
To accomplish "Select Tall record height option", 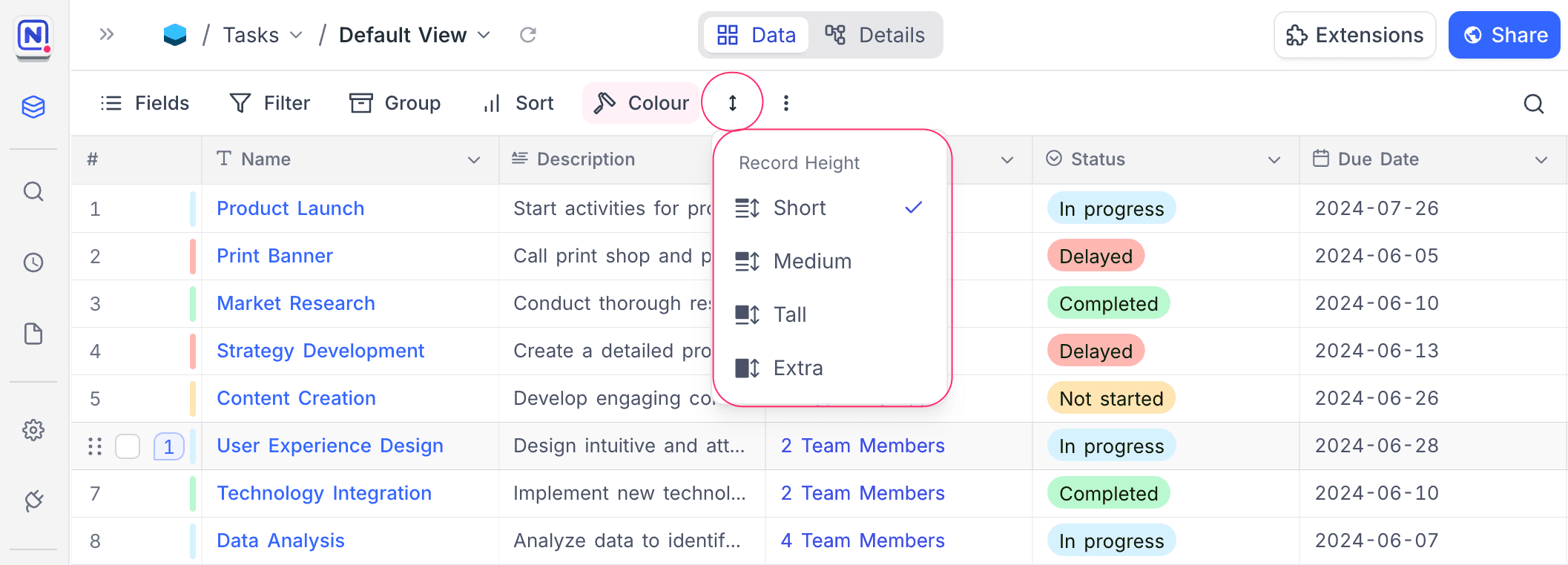I will (x=790, y=314).
